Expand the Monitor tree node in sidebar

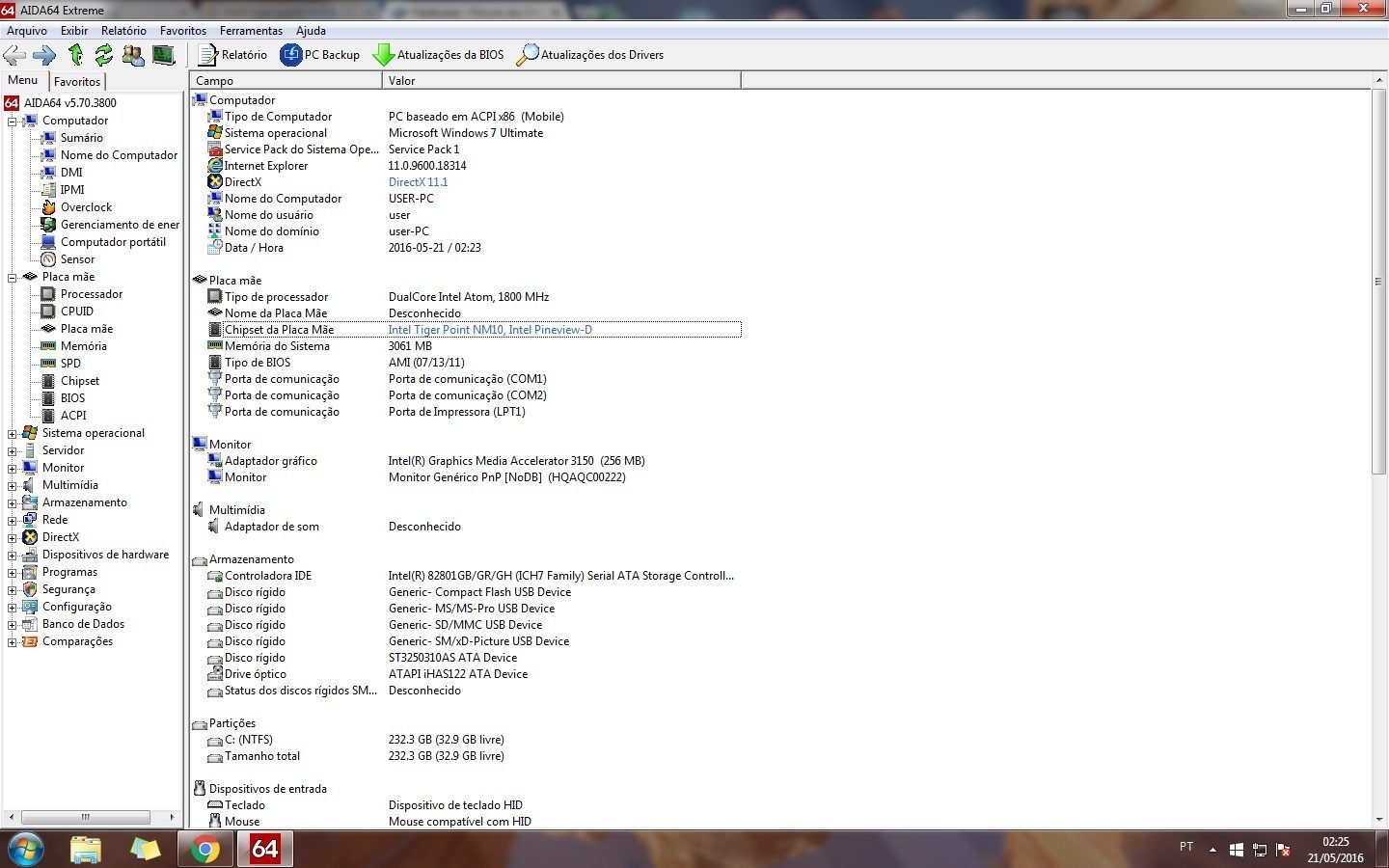pyautogui.click(x=13, y=468)
